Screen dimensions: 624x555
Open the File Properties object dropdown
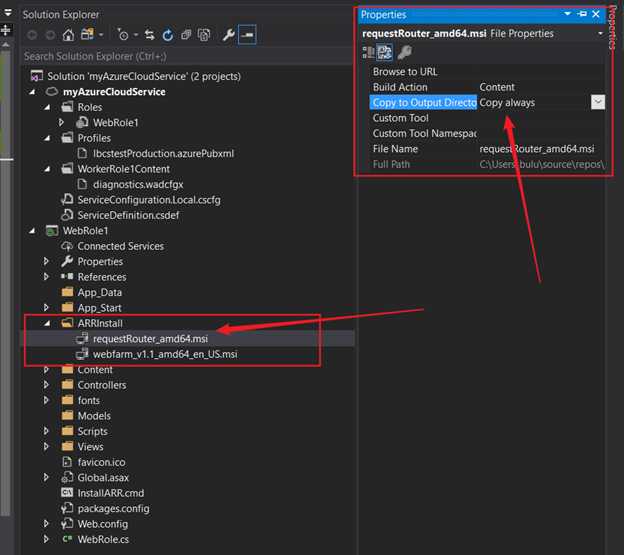(x=600, y=33)
